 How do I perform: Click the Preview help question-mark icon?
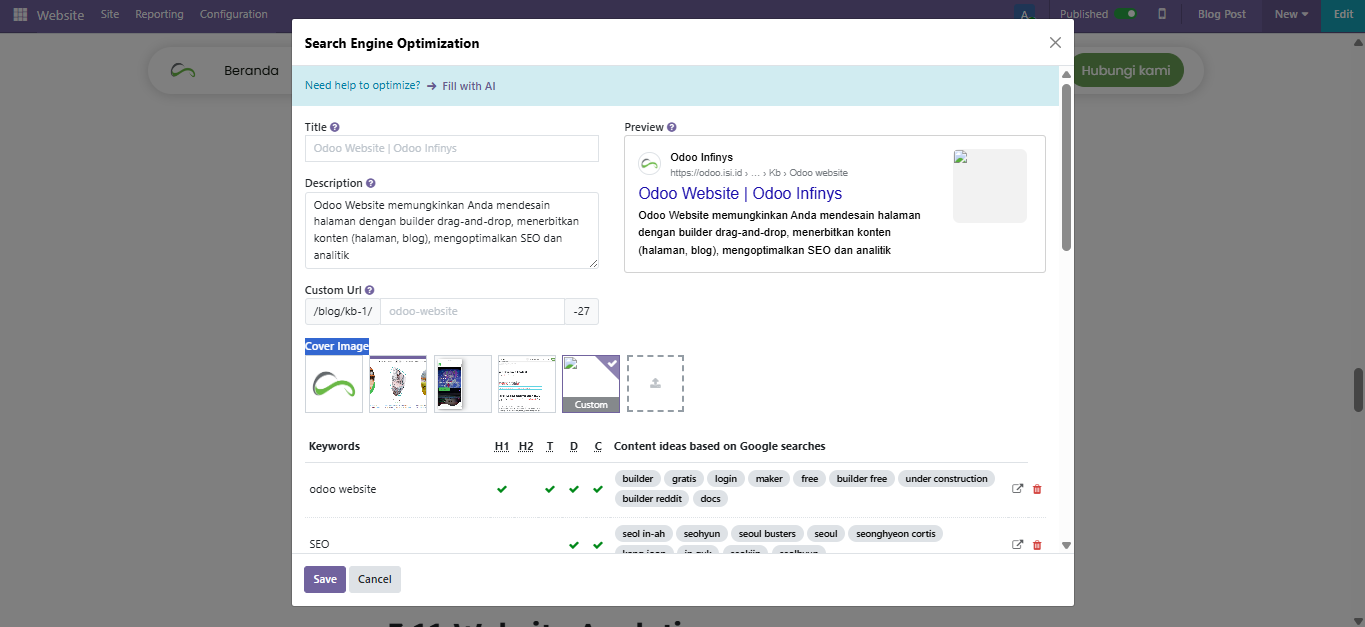click(x=672, y=128)
